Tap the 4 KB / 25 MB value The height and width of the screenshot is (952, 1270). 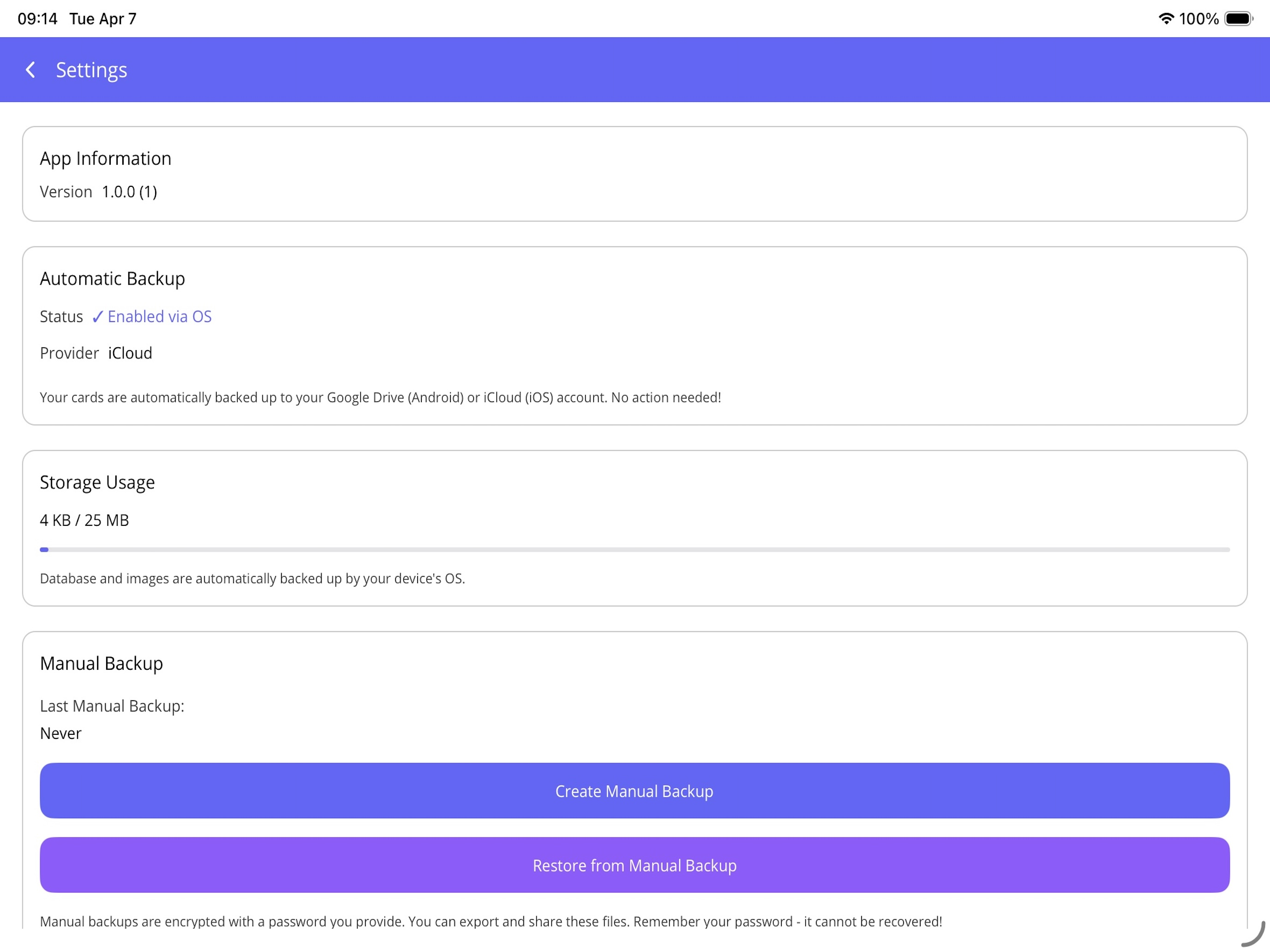click(x=84, y=520)
